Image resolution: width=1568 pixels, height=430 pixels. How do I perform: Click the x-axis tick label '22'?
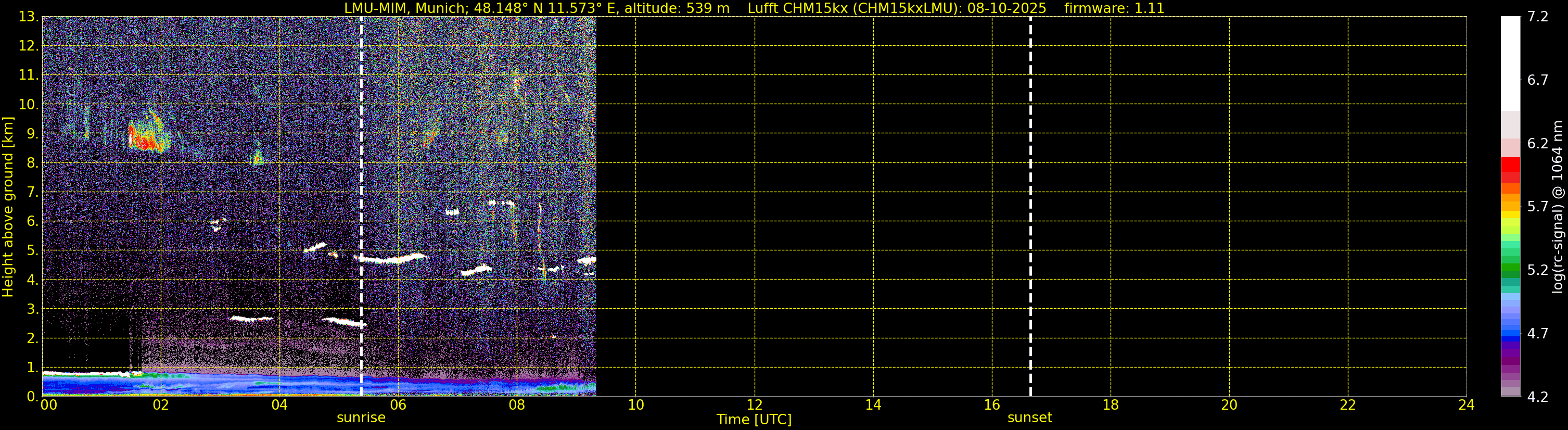pos(1348,405)
